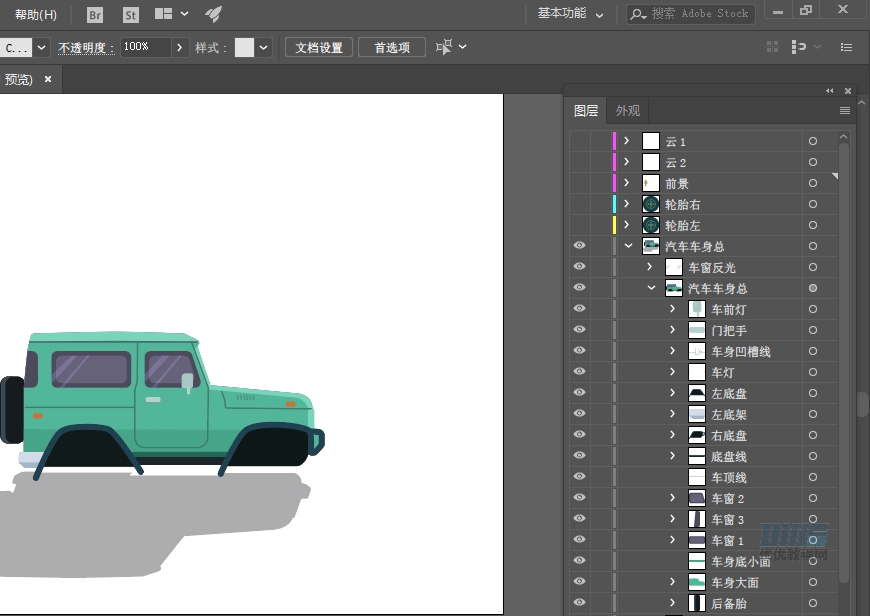Click the target circle for 汽车车身总 sublayer
870x616 pixels.
click(812, 288)
